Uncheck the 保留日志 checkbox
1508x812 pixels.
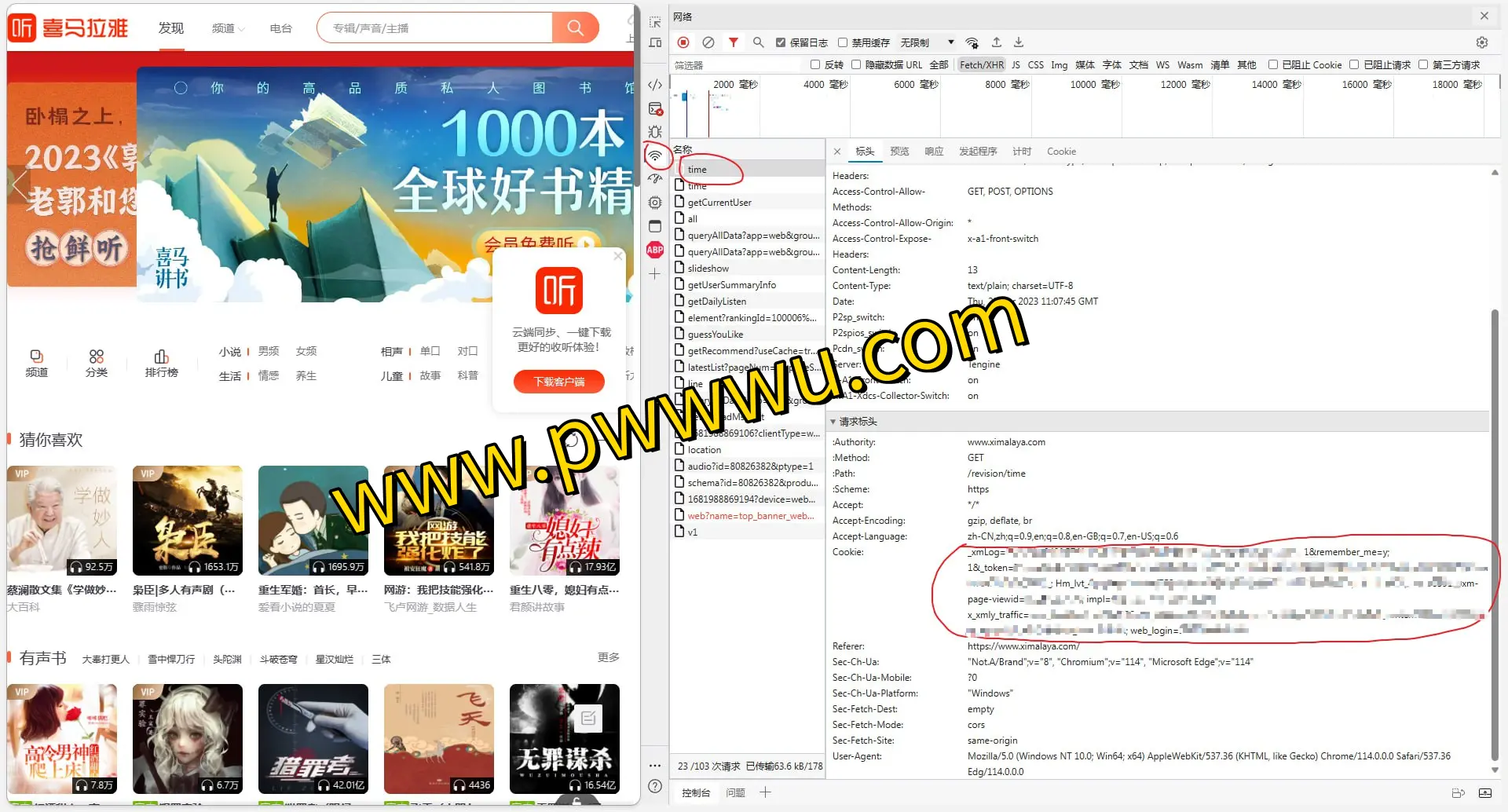coord(781,42)
